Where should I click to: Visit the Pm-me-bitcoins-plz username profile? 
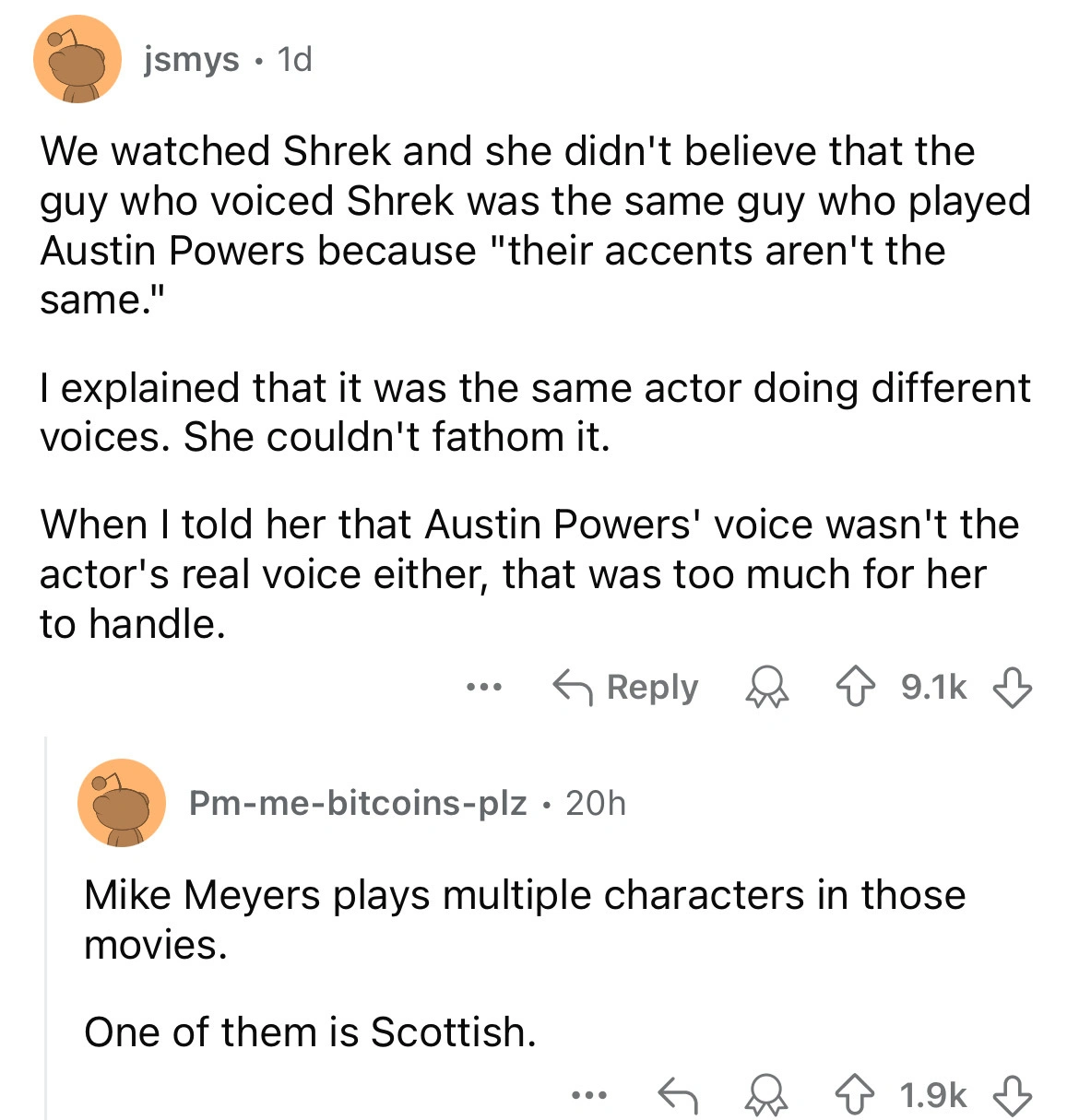point(357,803)
